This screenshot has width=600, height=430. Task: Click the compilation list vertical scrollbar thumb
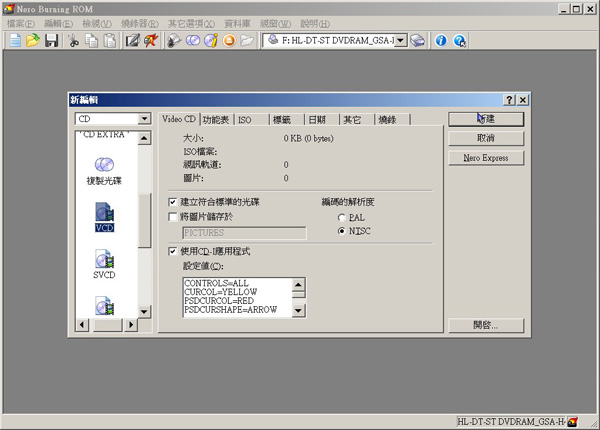[144, 220]
